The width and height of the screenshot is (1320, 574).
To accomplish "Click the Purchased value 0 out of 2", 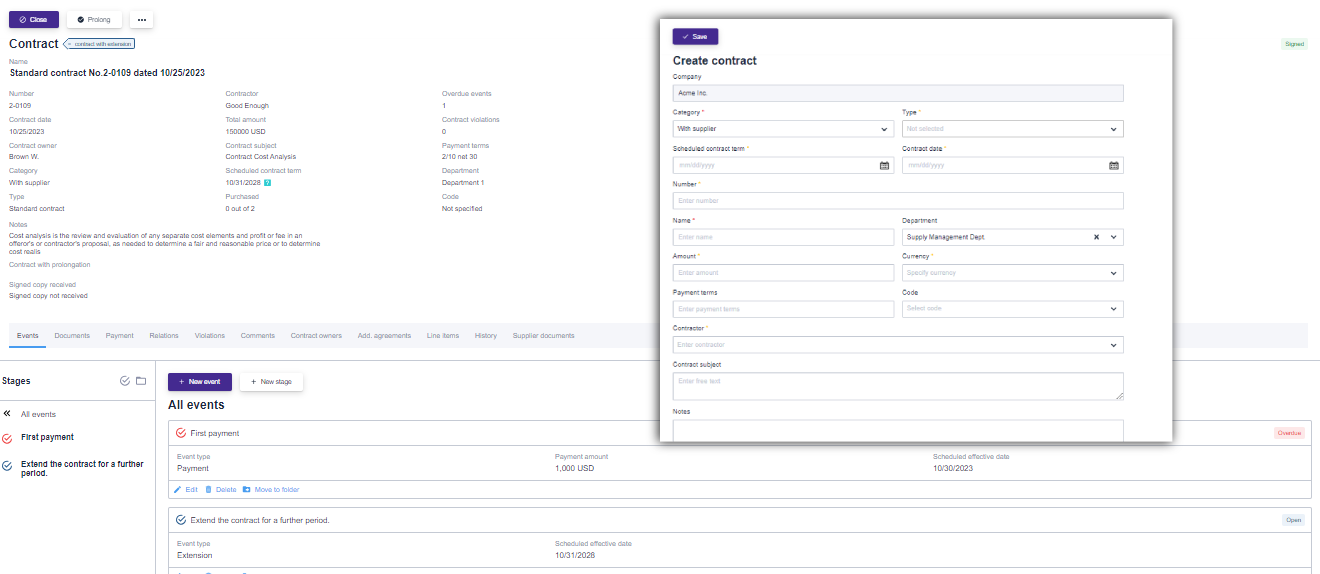I will tap(240, 209).
